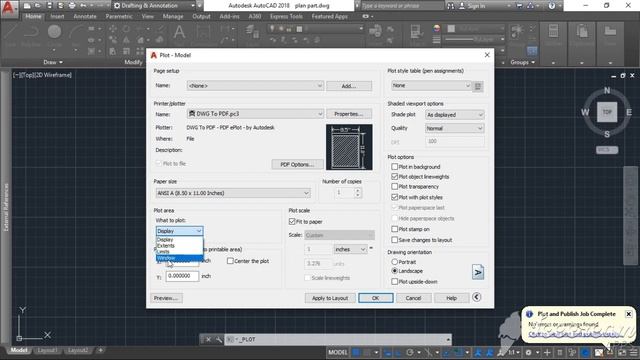Select Landscape drawing orientation
This screenshot has height=360, width=640.
[394, 271]
